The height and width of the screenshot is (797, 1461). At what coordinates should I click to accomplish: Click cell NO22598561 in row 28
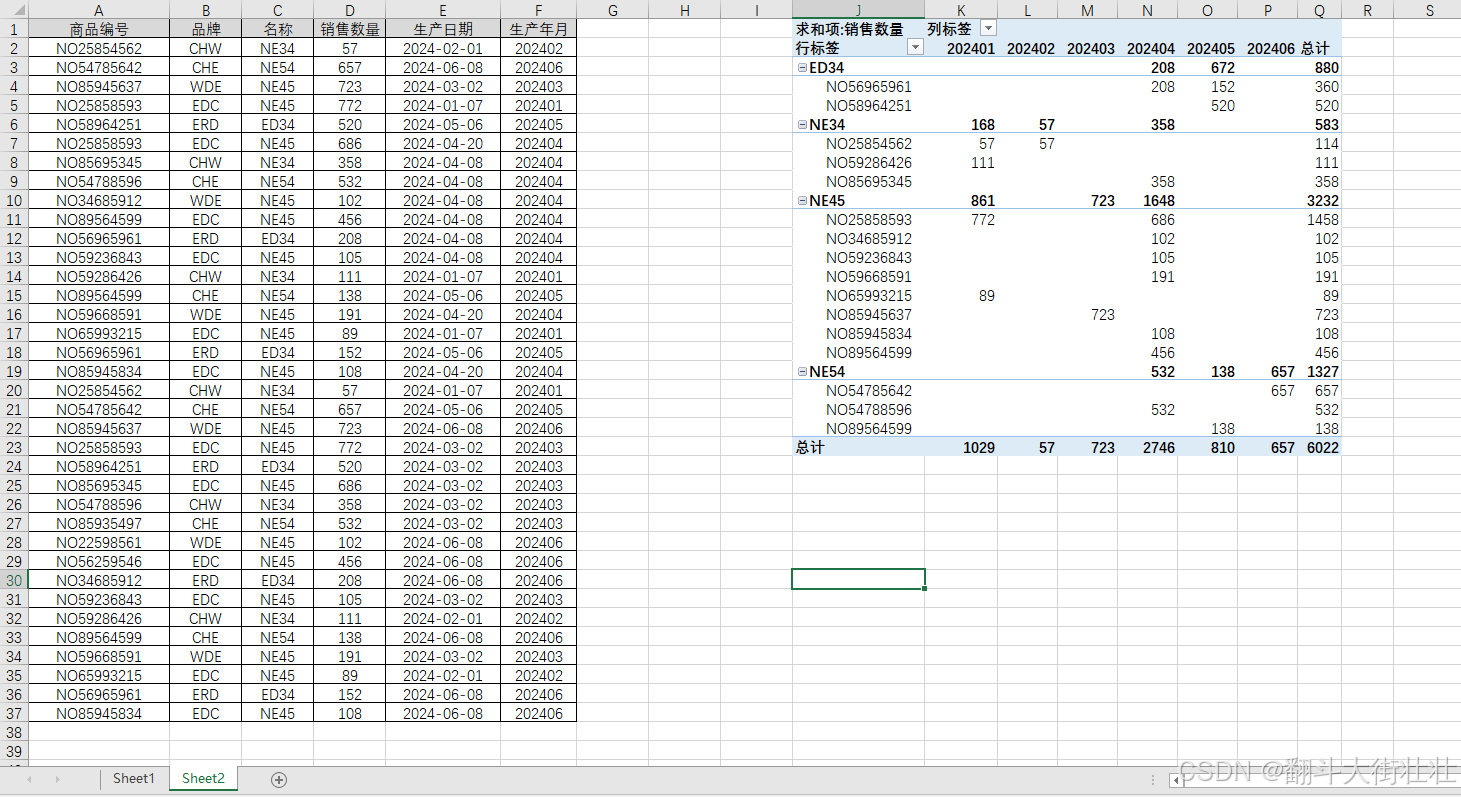pos(99,542)
